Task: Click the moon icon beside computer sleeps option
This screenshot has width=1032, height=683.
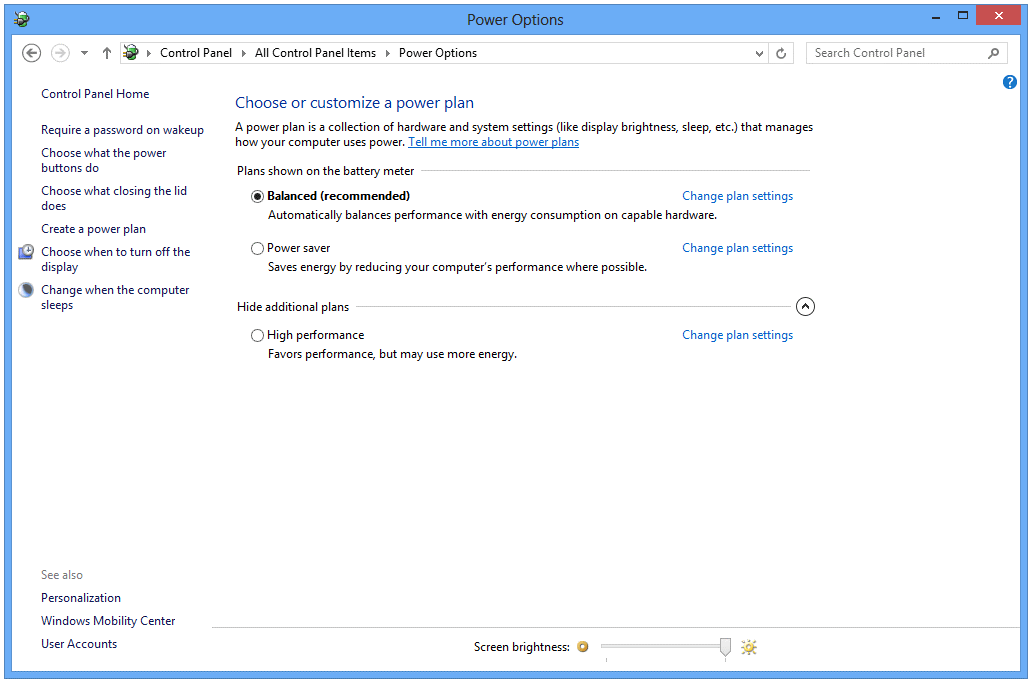Action: pyautogui.click(x=25, y=289)
